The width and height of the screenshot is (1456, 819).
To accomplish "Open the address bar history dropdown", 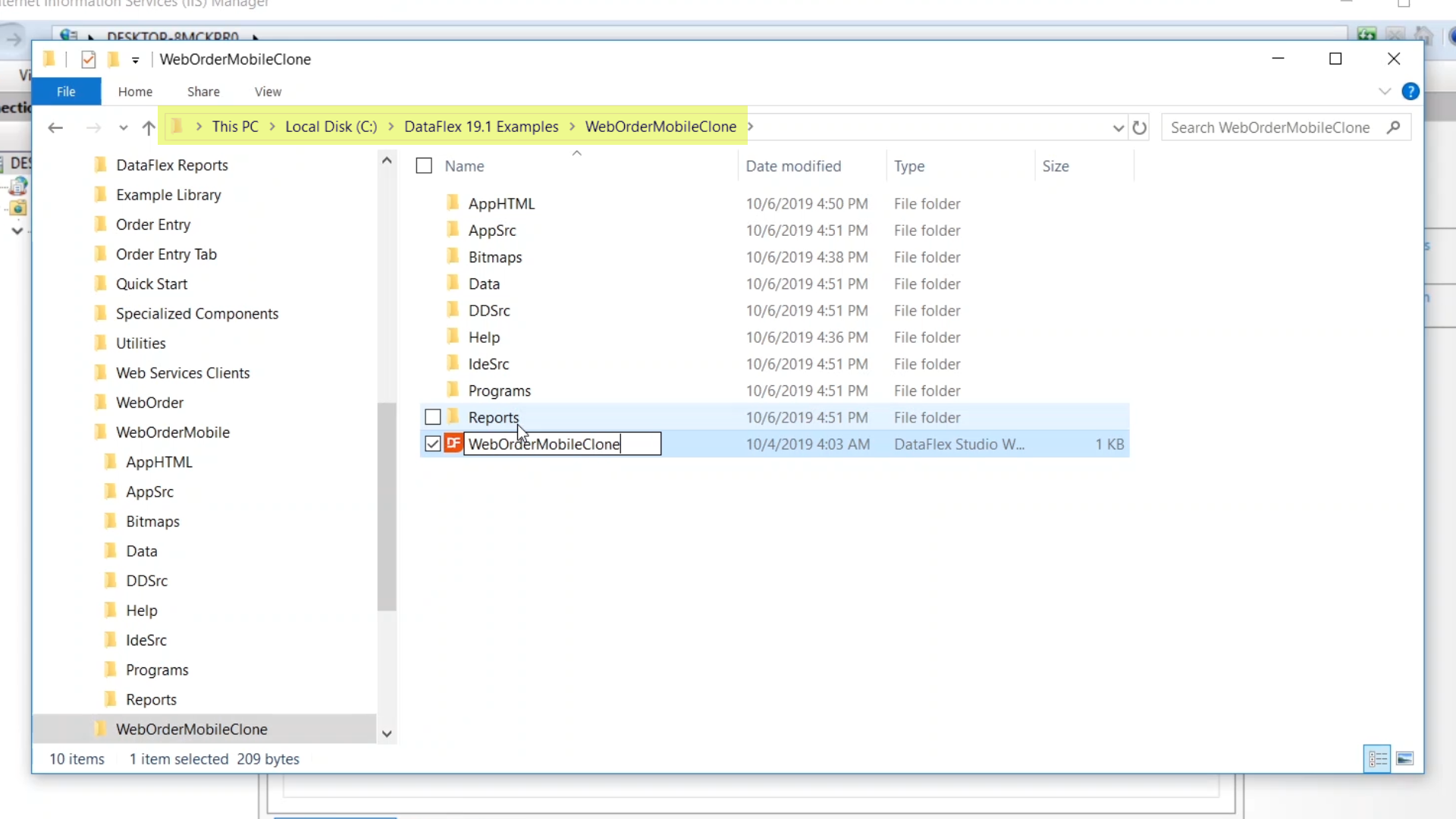I will point(1118,127).
